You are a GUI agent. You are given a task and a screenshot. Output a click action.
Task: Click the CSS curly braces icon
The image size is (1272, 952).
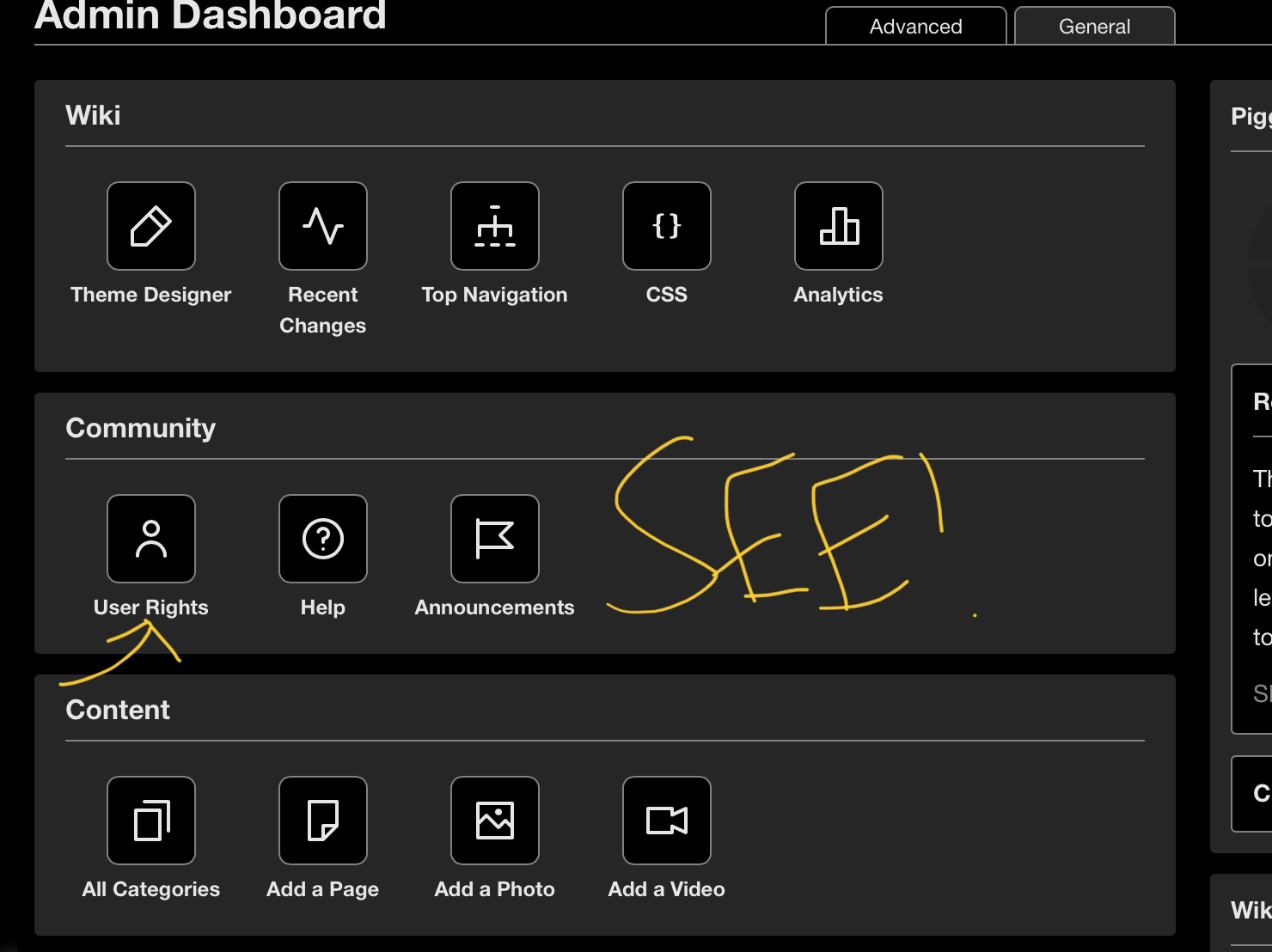[667, 226]
